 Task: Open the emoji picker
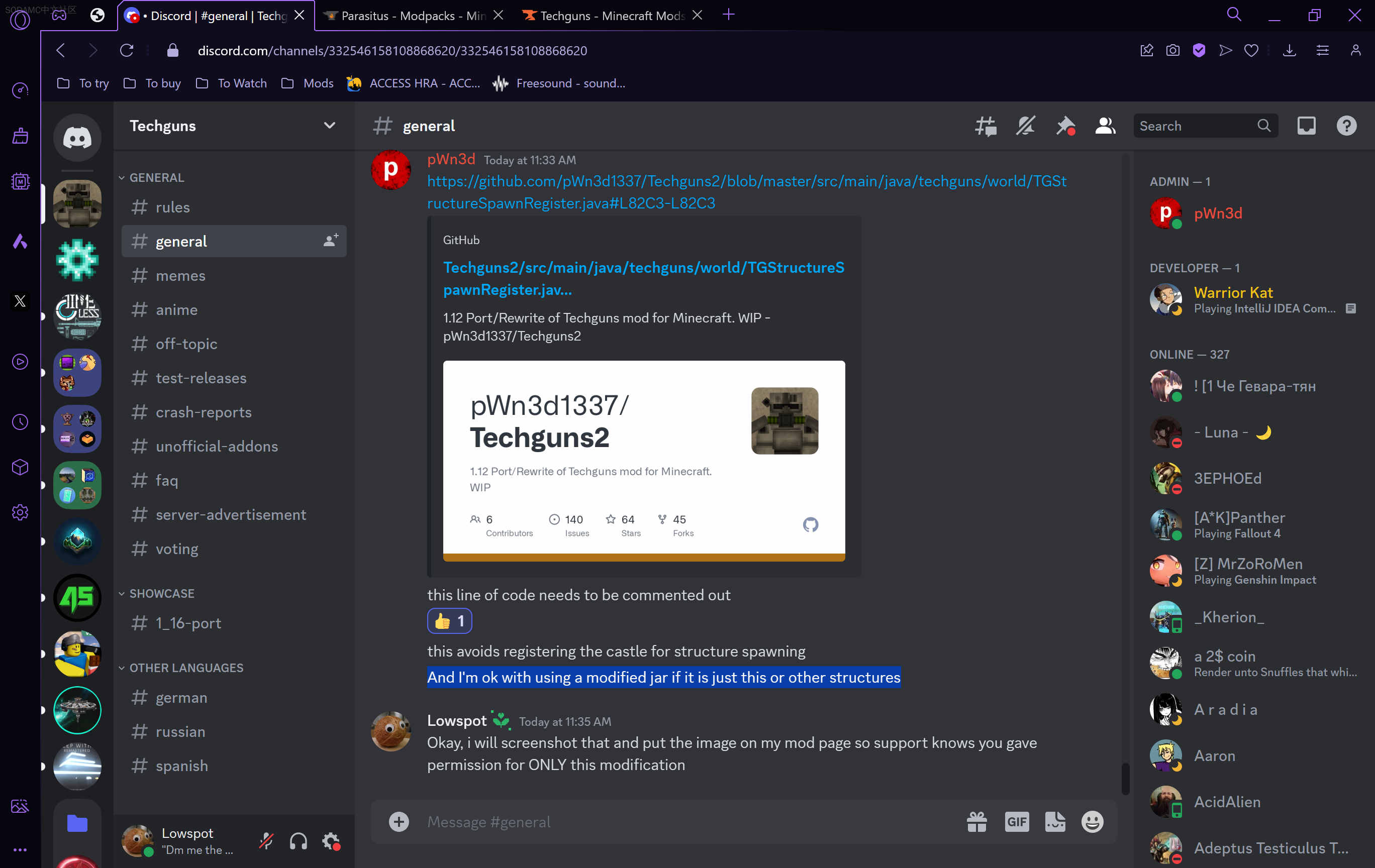click(1093, 822)
